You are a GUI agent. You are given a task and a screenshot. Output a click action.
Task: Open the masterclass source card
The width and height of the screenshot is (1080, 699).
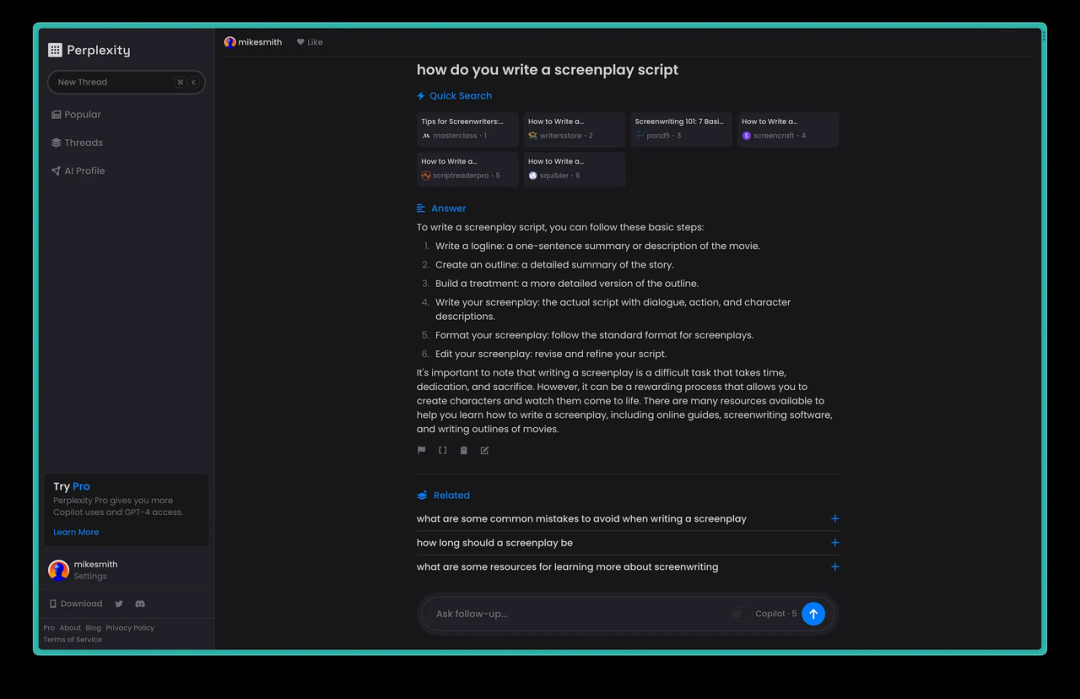[x=467, y=129]
